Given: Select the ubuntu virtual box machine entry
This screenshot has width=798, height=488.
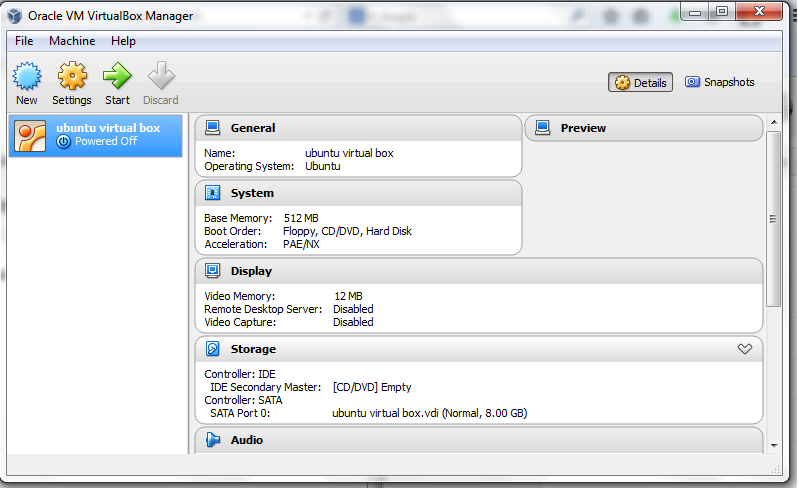Looking at the screenshot, I should 96,135.
